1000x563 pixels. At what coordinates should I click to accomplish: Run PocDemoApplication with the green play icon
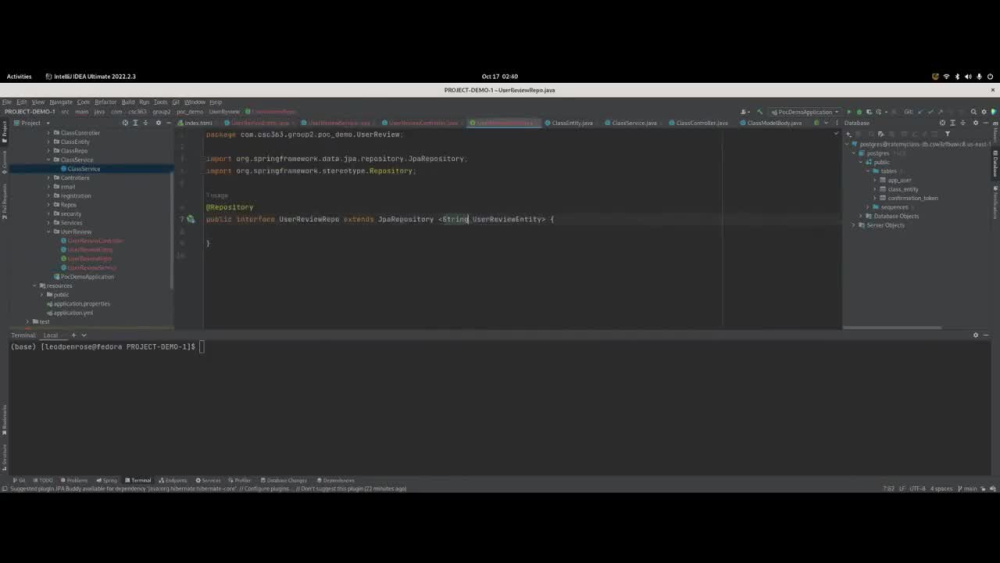(849, 112)
